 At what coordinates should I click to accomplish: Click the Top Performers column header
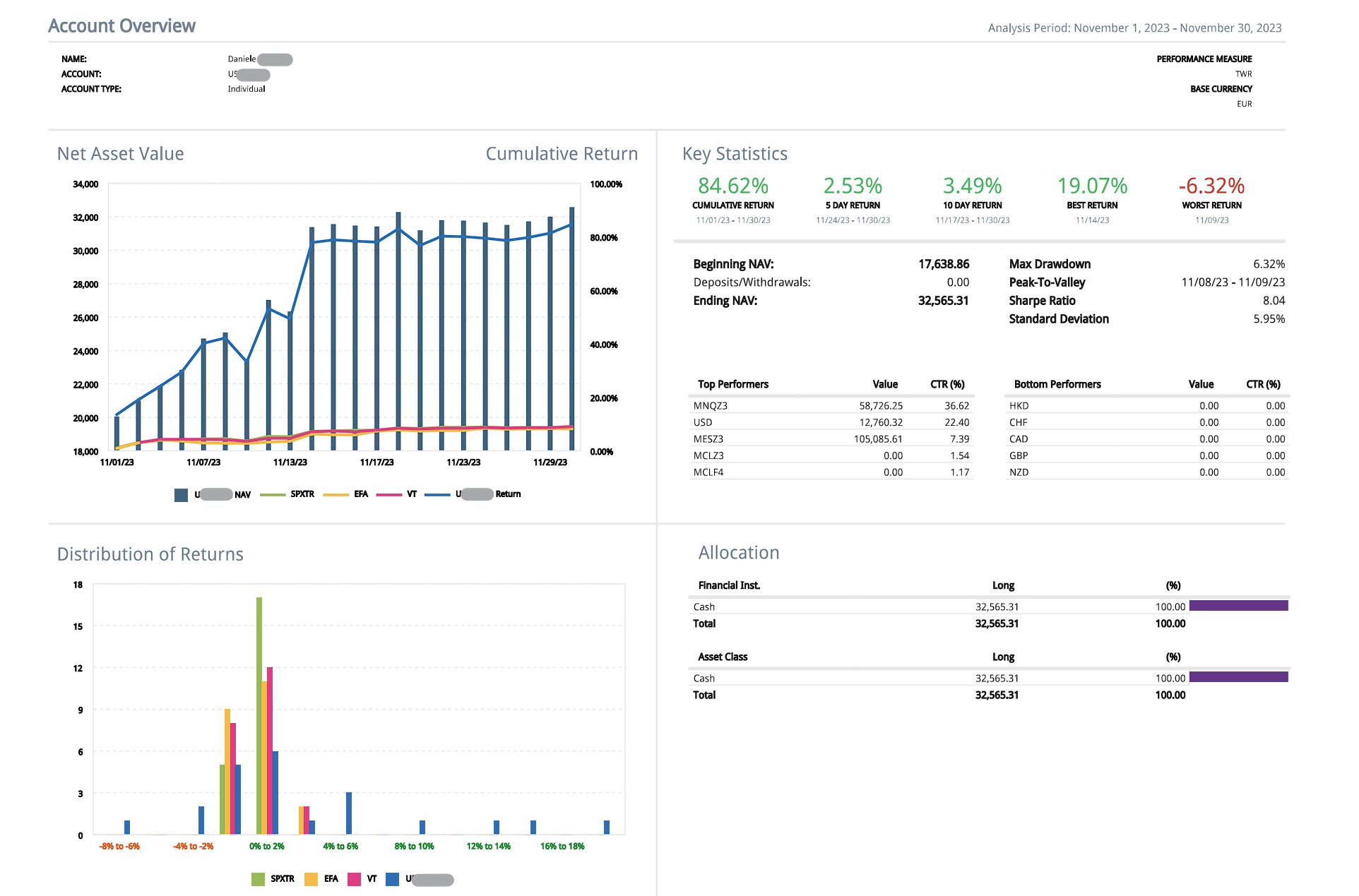click(x=732, y=384)
